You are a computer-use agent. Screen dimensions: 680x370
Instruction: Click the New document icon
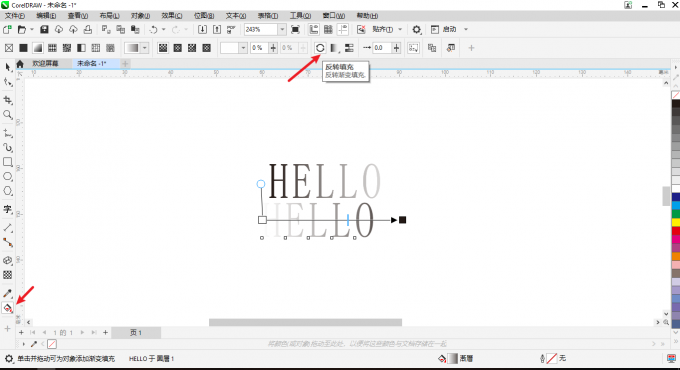[x=7, y=29]
